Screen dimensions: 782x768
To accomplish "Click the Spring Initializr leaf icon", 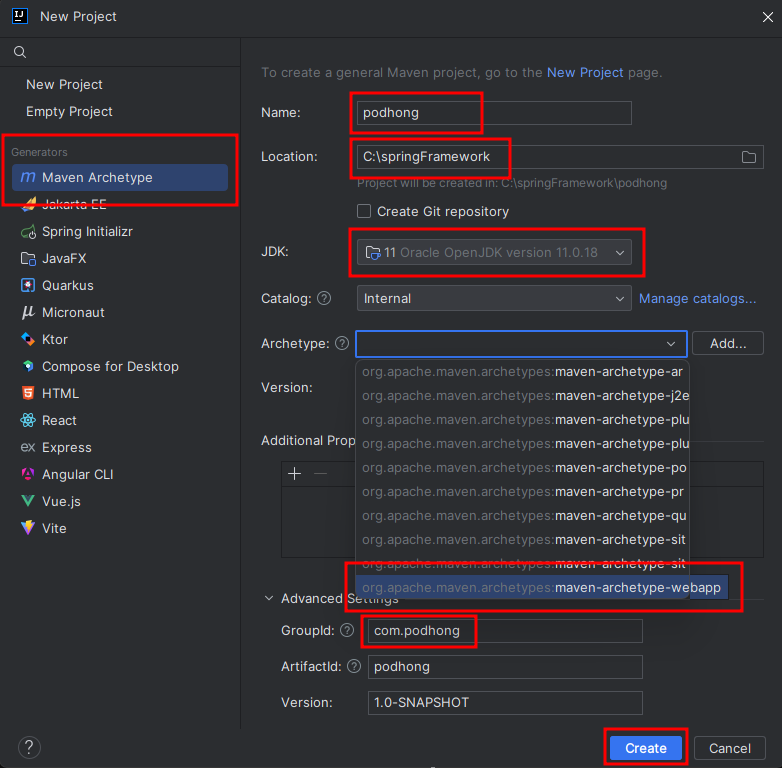I will [x=28, y=232].
